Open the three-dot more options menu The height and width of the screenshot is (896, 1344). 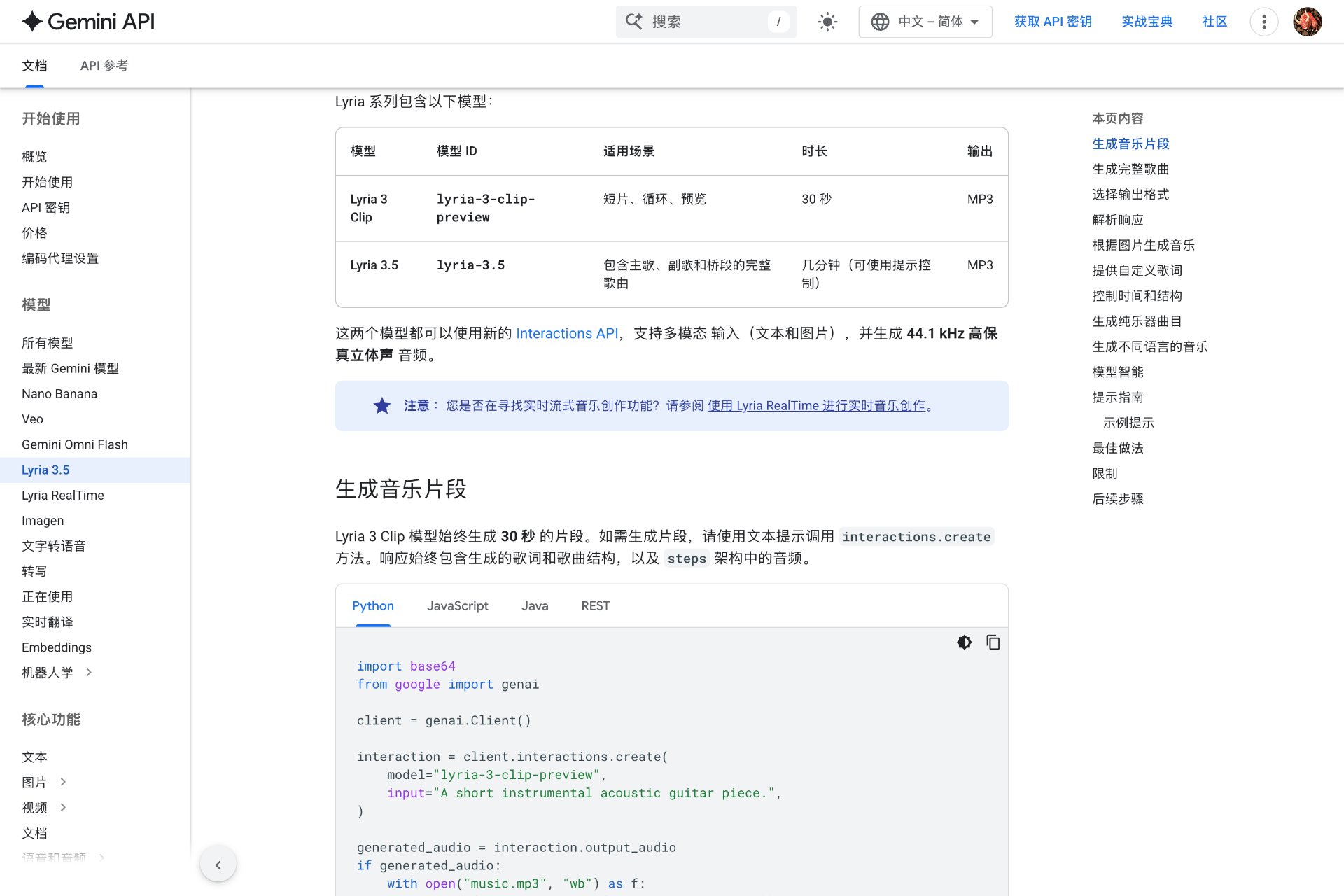1263,22
